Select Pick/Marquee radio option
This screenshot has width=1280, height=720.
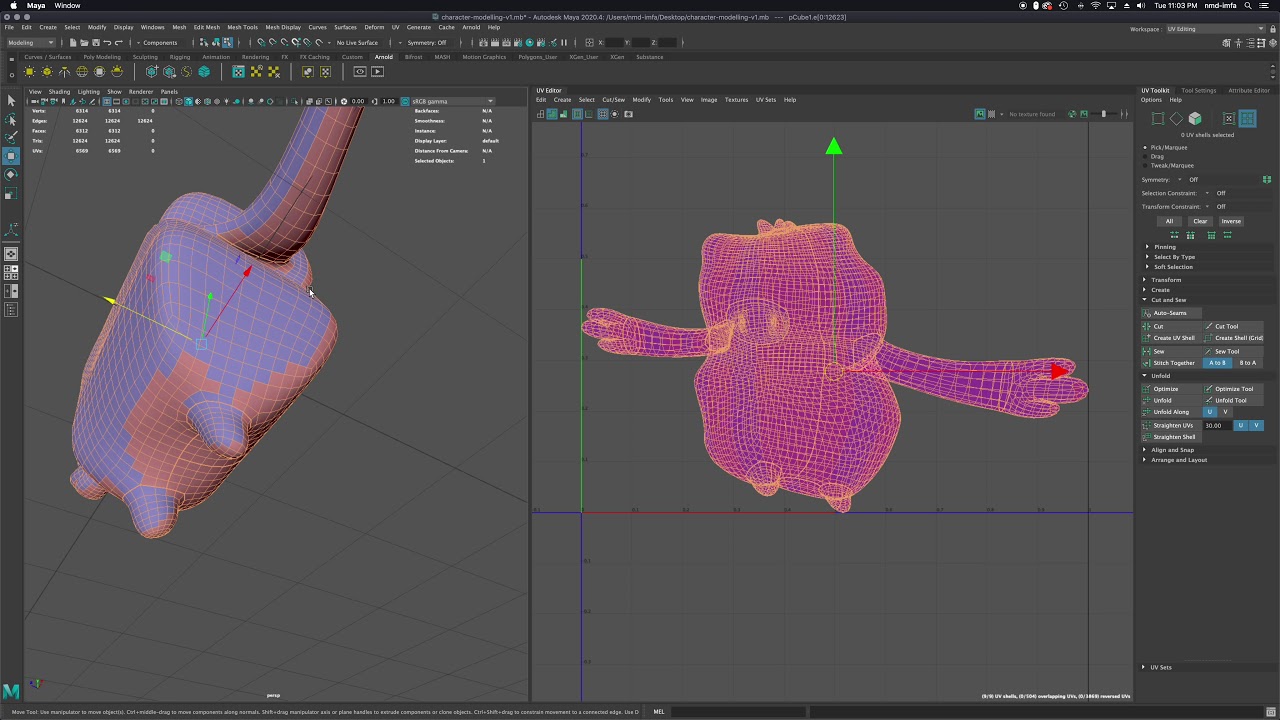(1145, 148)
